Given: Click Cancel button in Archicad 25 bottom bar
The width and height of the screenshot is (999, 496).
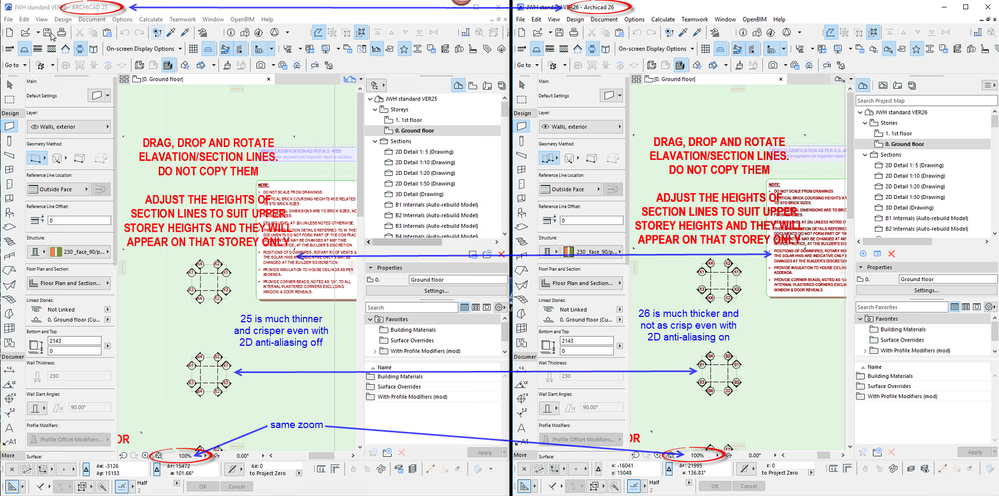Looking at the screenshot, I should 236,486.
